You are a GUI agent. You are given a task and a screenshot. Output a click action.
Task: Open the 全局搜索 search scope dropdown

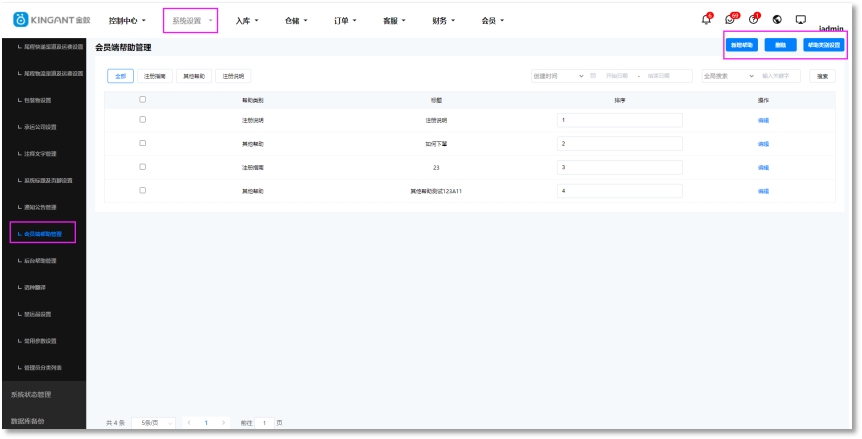pyautogui.click(x=728, y=76)
